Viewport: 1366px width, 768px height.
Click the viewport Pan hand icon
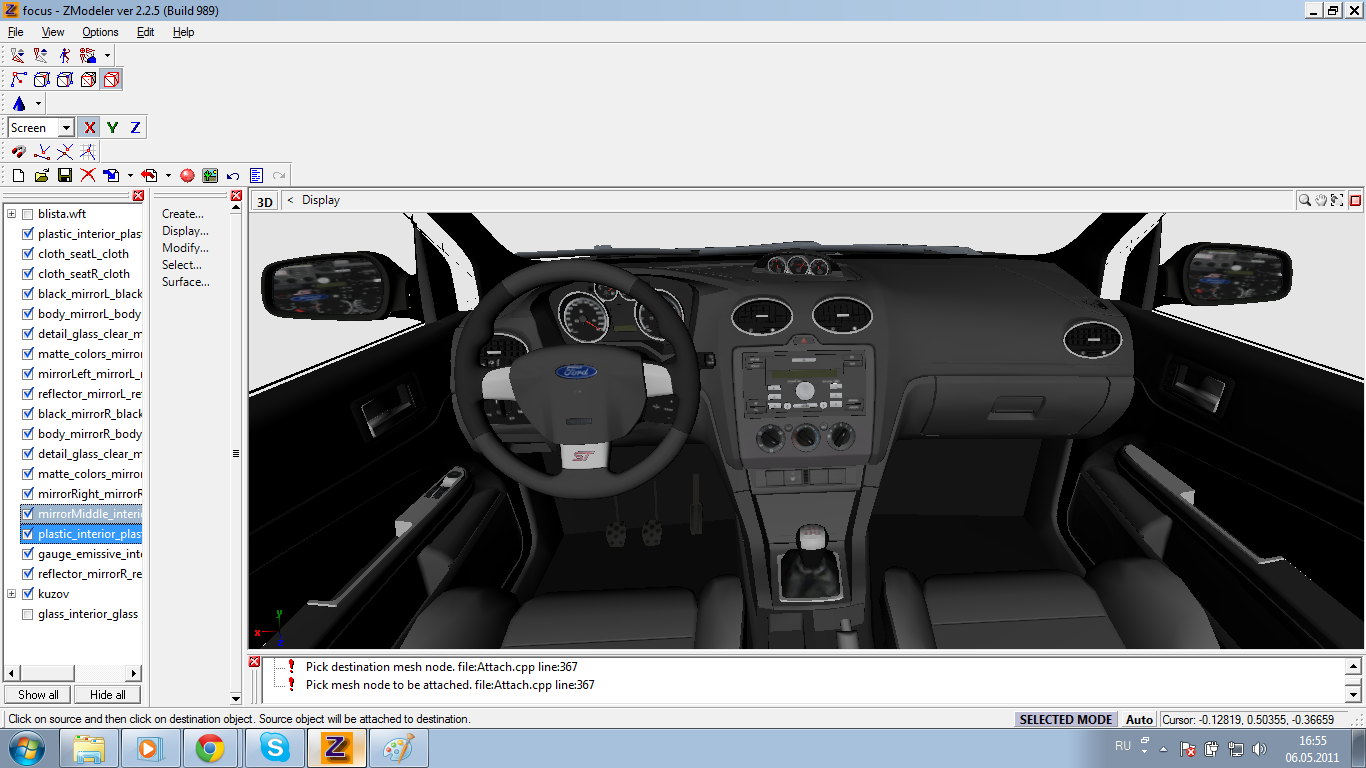[x=1321, y=200]
